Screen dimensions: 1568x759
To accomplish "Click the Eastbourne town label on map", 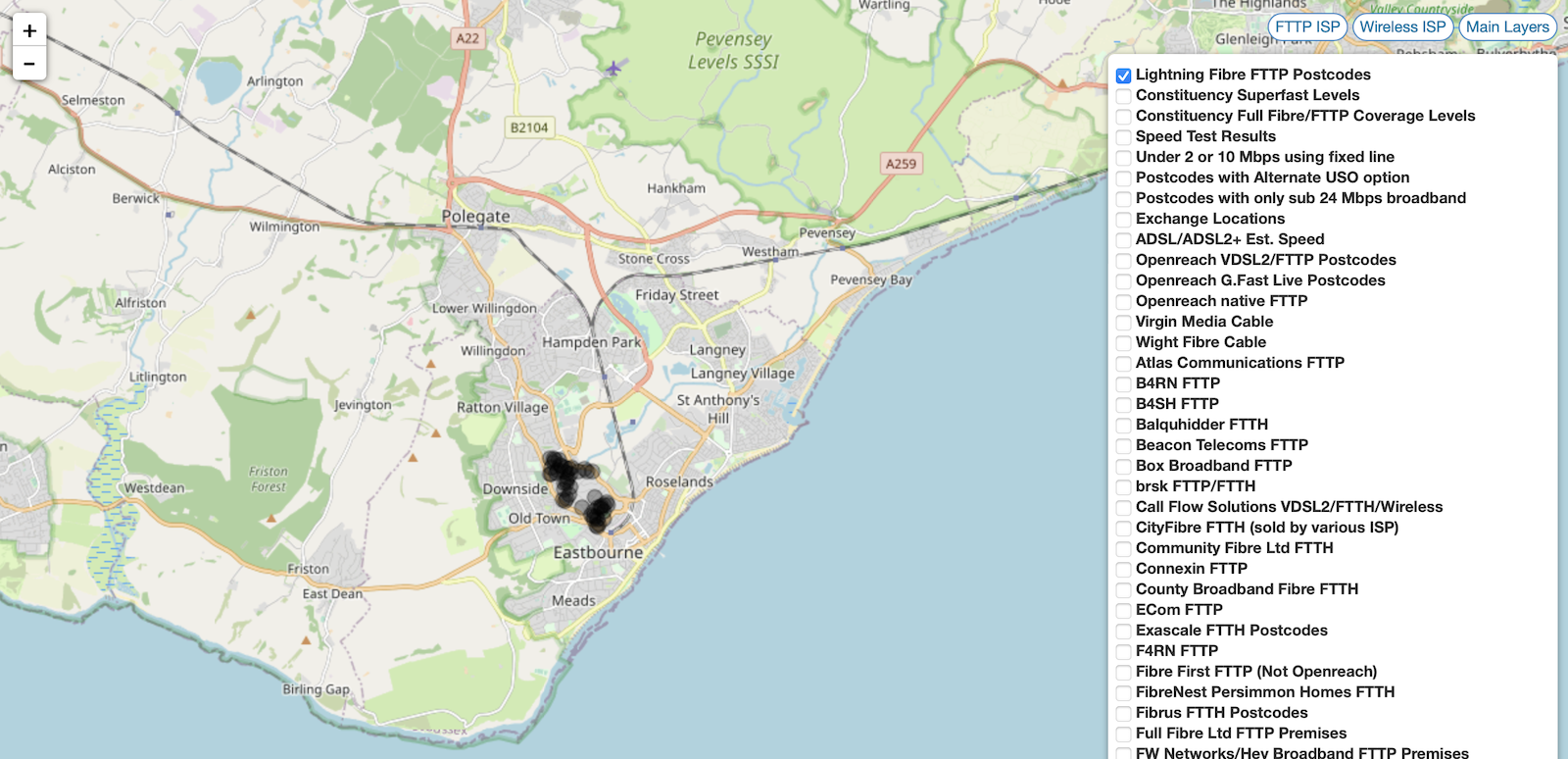I will pos(598,553).
